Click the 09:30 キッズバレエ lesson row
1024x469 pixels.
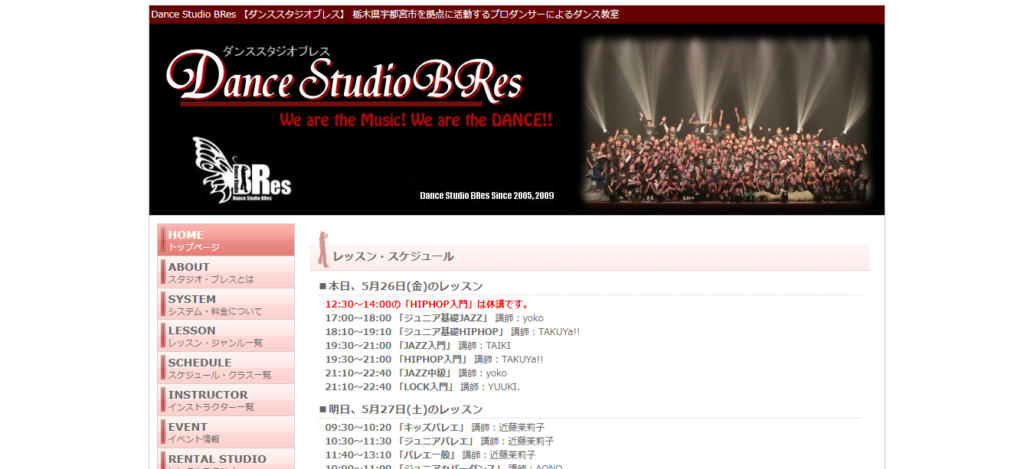tap(435, 428)
